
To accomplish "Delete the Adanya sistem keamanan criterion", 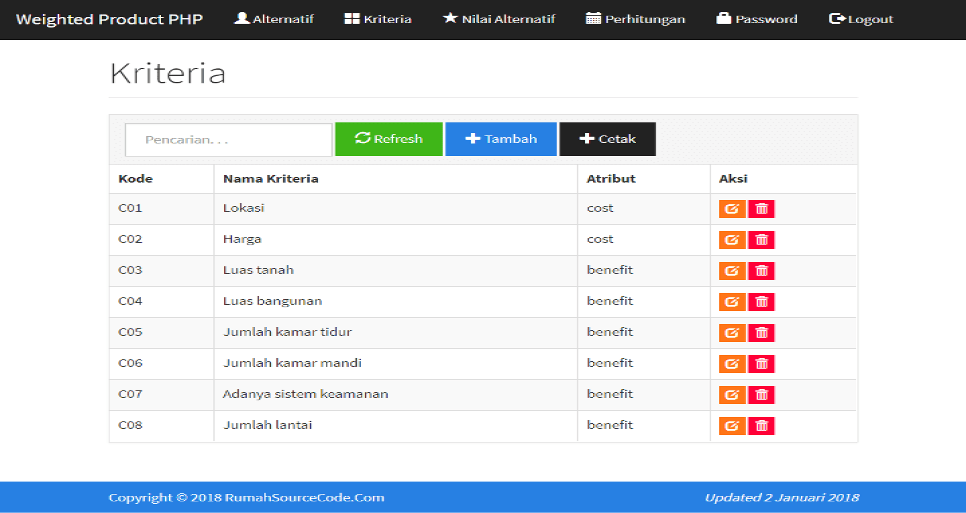I will [x=761, y=395].
